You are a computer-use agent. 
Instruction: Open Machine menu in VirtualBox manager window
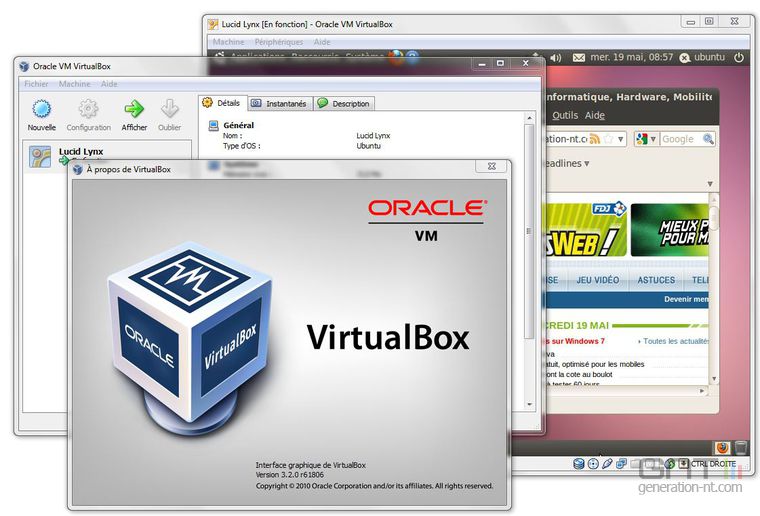75,84
